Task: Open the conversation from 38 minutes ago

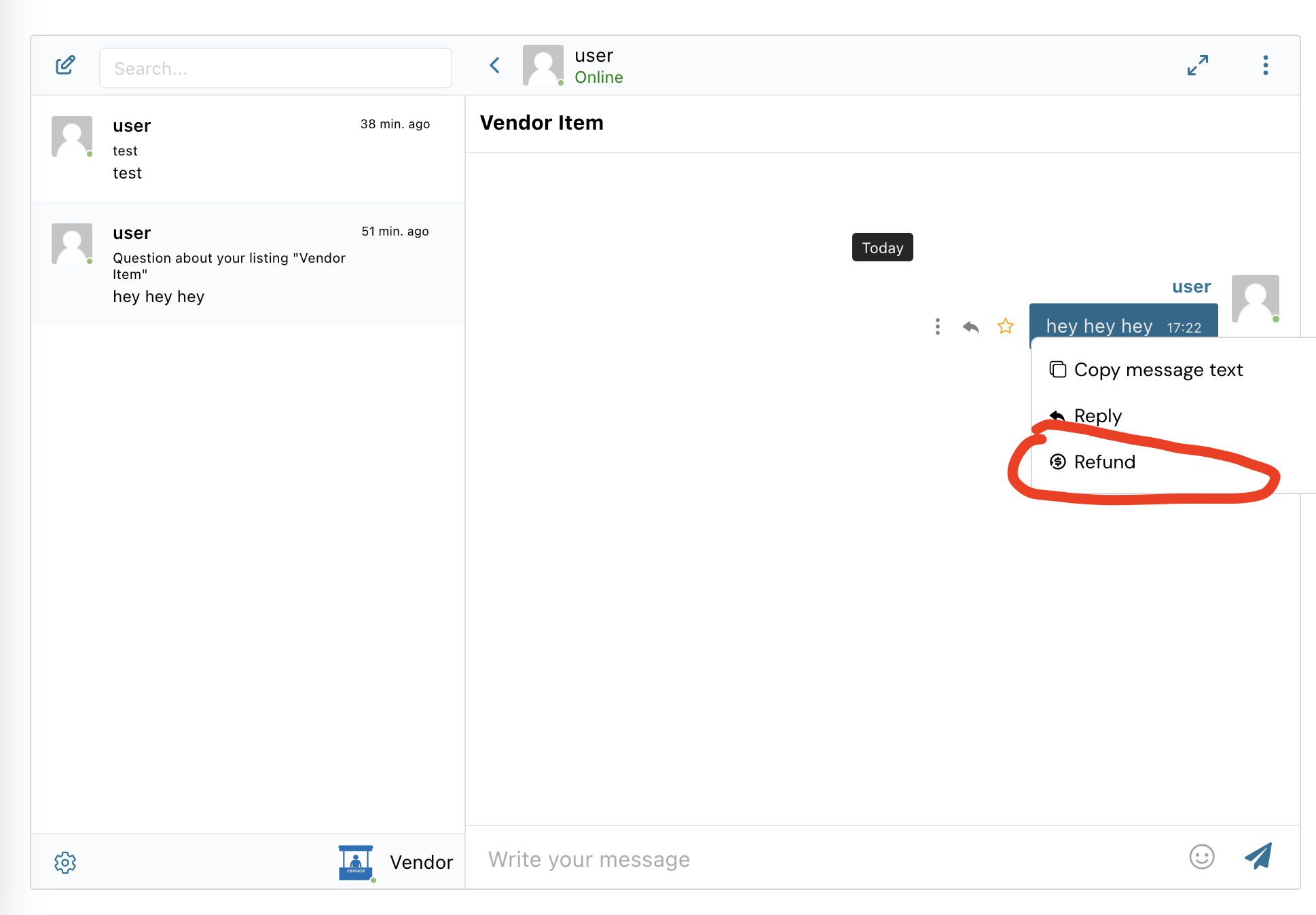Action: (248, 148)
